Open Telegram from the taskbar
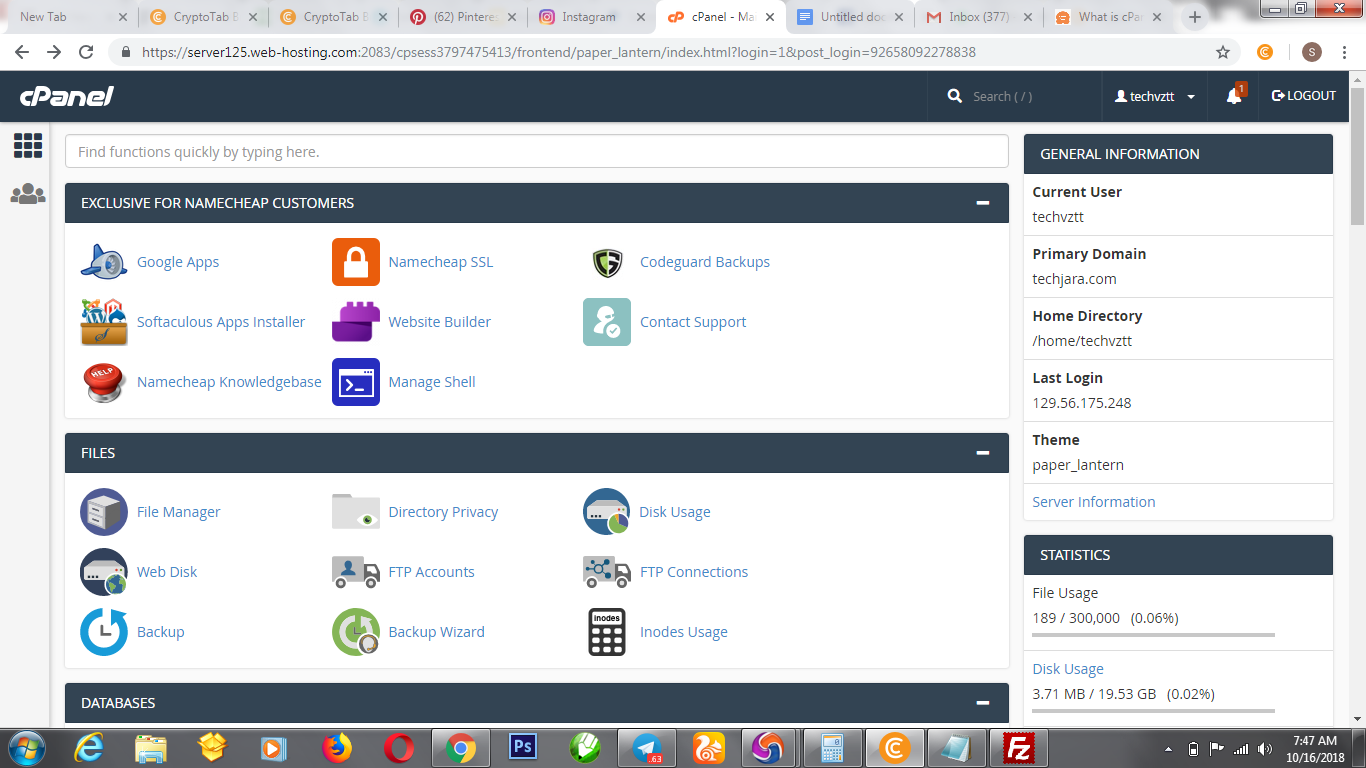The width and height of the screenshot is (1366, 768). [647, 747]
